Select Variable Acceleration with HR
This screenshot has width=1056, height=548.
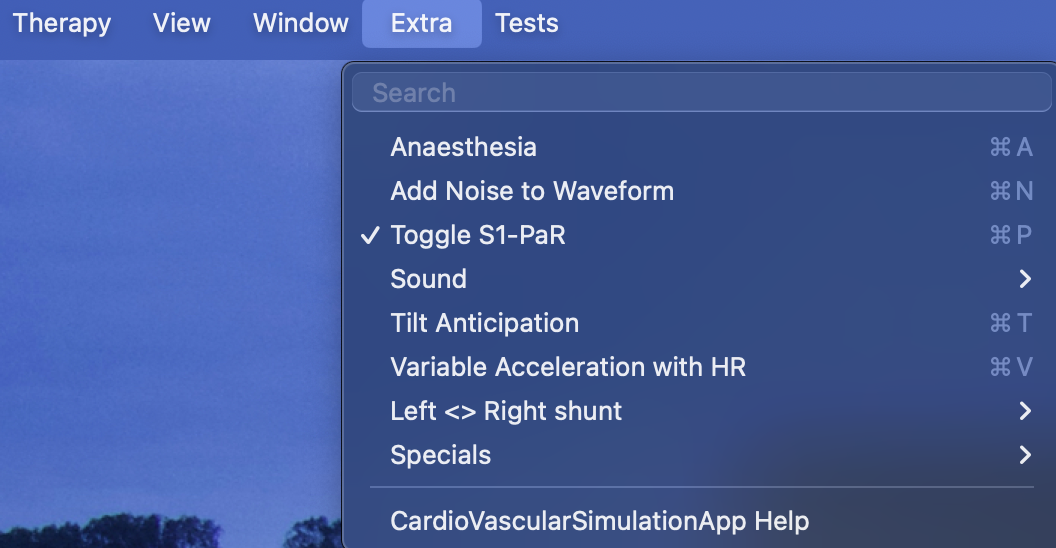click(568, 367)
